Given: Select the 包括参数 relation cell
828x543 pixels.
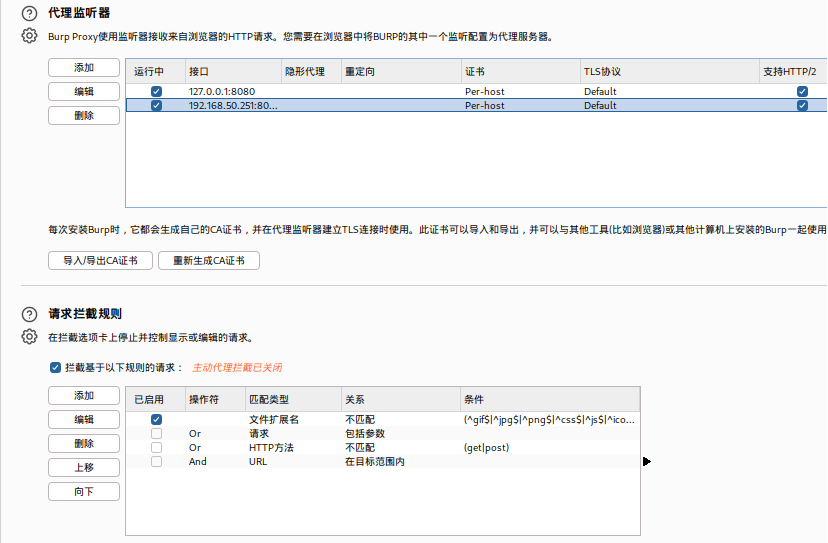Looking at the screenshot, I should (x=401, y=434).
